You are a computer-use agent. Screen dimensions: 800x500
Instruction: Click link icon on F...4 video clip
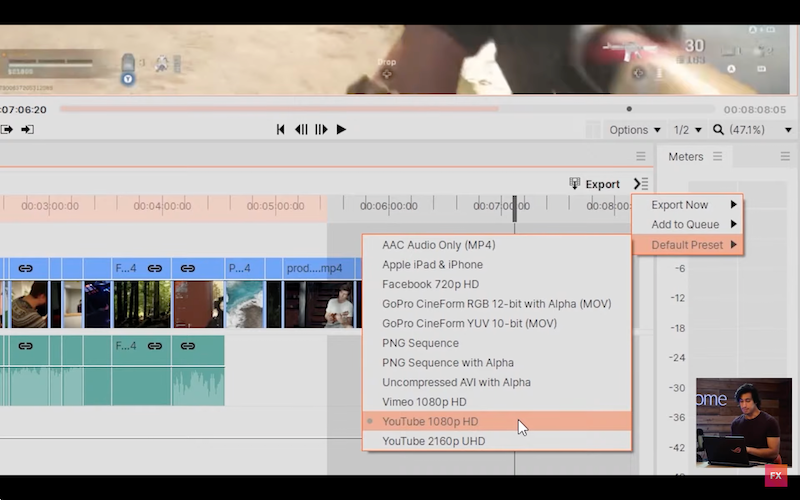(x=155, y=268)
